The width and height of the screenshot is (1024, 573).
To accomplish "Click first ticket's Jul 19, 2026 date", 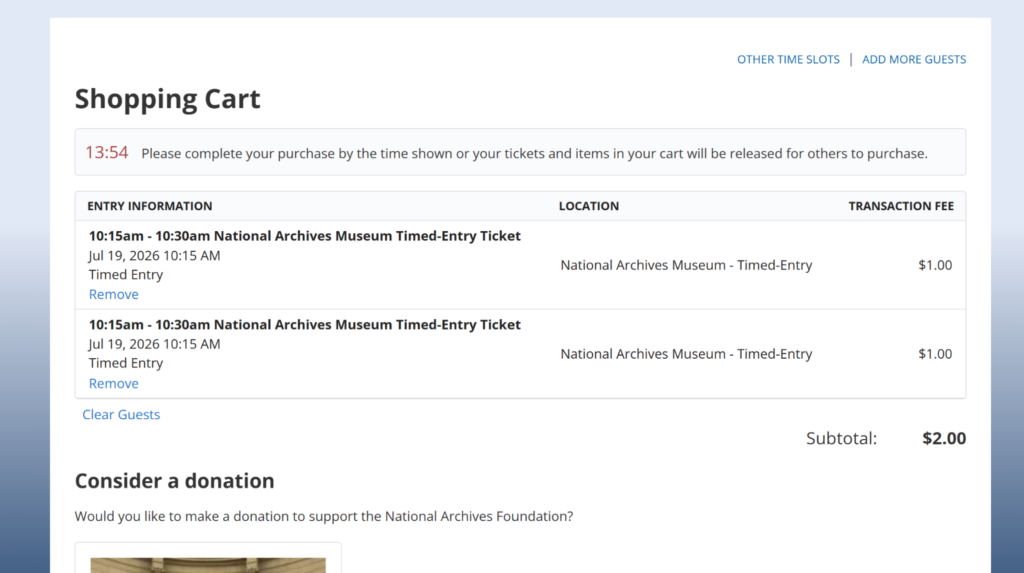I will 154,255.
